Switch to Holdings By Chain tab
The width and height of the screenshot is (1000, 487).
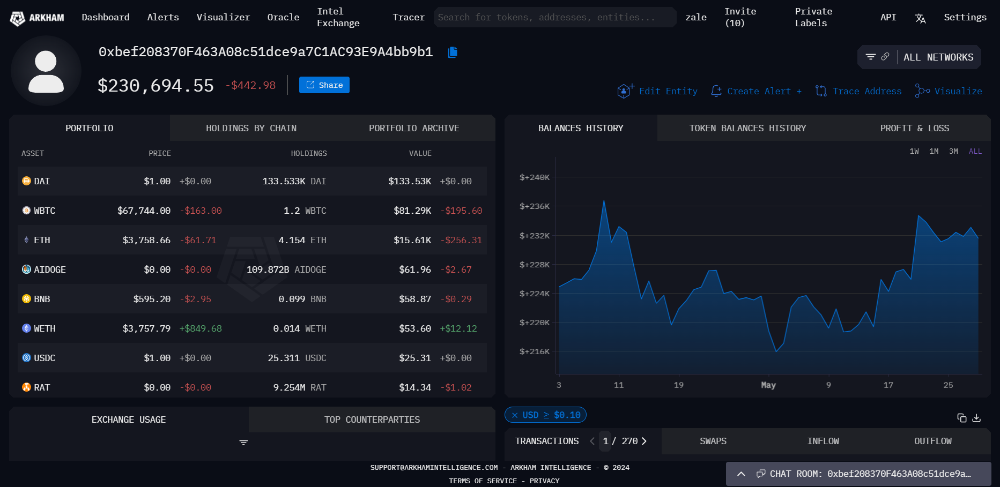tap(251, 128)
